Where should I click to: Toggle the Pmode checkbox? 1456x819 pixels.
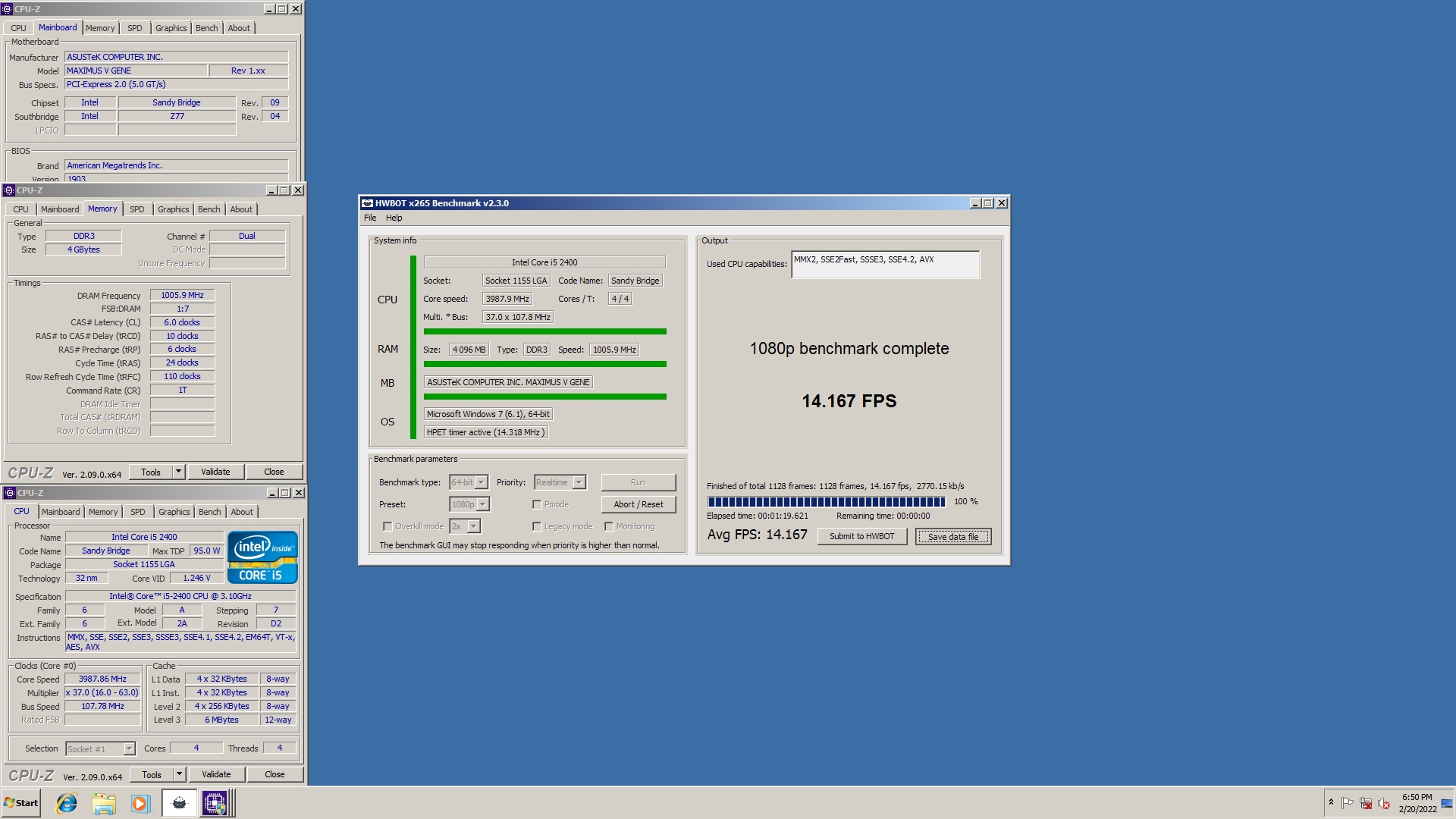pyautogui.click(x=537, y=504)
